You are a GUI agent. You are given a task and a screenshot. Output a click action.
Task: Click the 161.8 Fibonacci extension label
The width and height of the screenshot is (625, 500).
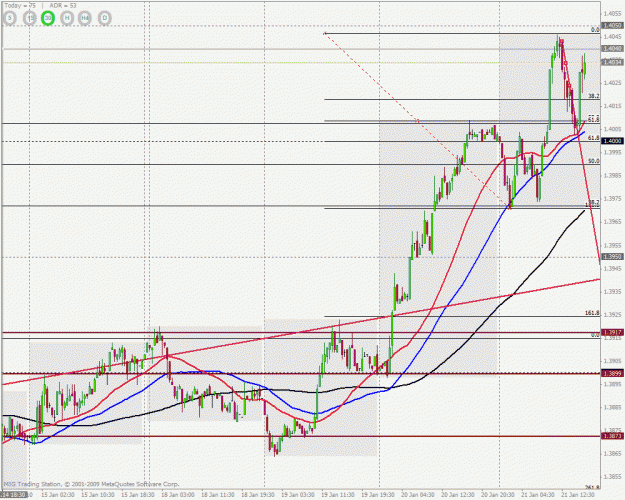[x=592, y=313]
